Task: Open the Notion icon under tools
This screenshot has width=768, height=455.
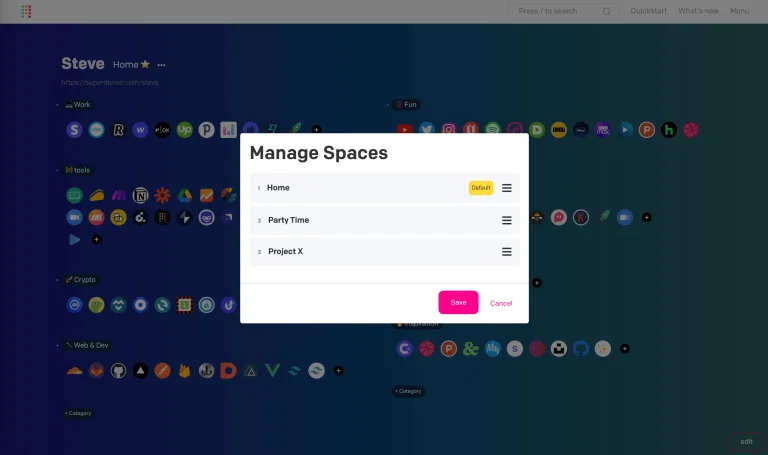Action: point(141,195)
